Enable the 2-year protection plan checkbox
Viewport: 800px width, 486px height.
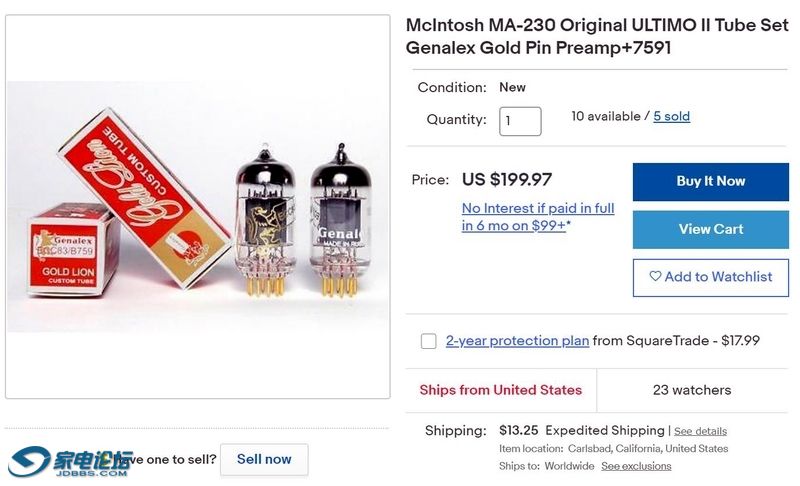(x=428, y=341)
